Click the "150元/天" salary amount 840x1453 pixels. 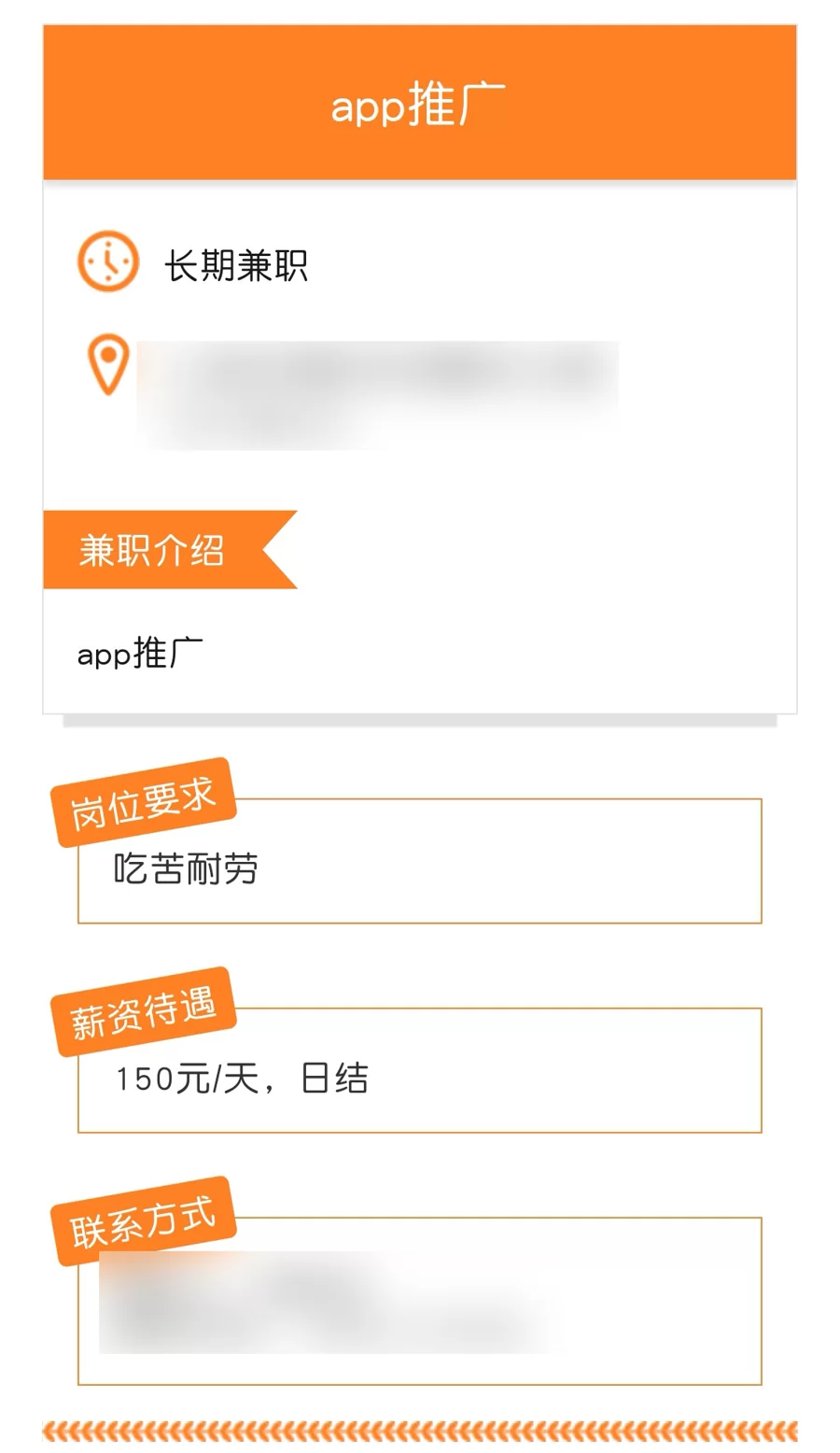click(187, 1079)
